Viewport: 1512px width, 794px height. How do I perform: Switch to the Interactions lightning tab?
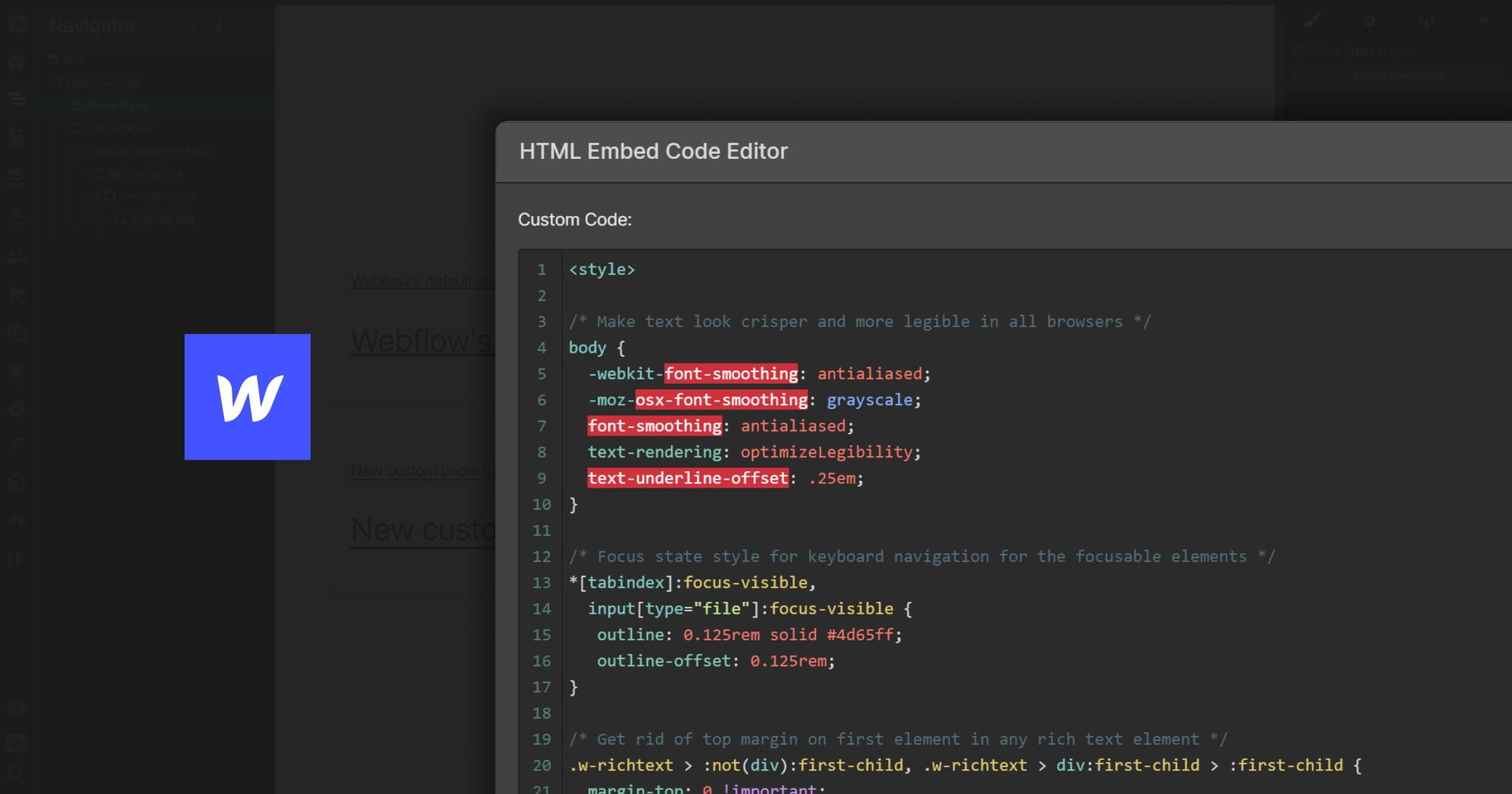(1483, 20)
